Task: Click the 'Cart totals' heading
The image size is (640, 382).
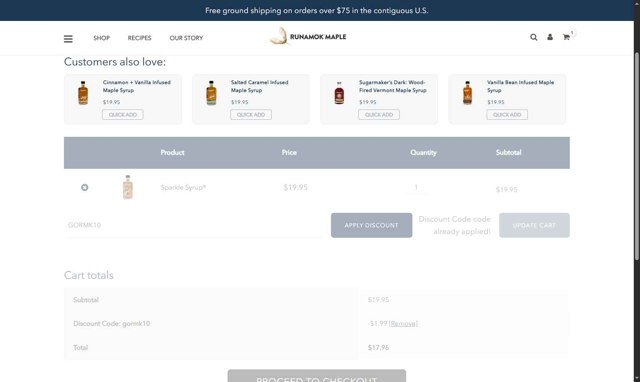Action: pos(89,275)
